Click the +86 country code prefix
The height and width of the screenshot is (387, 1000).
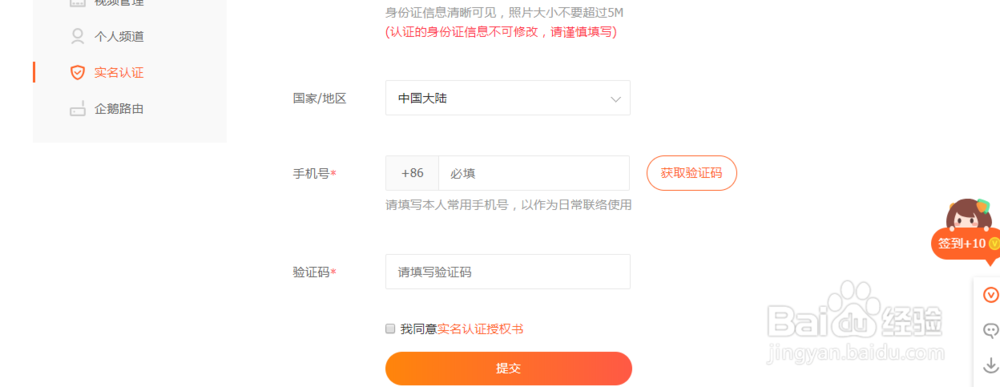(x=412, y=173)
